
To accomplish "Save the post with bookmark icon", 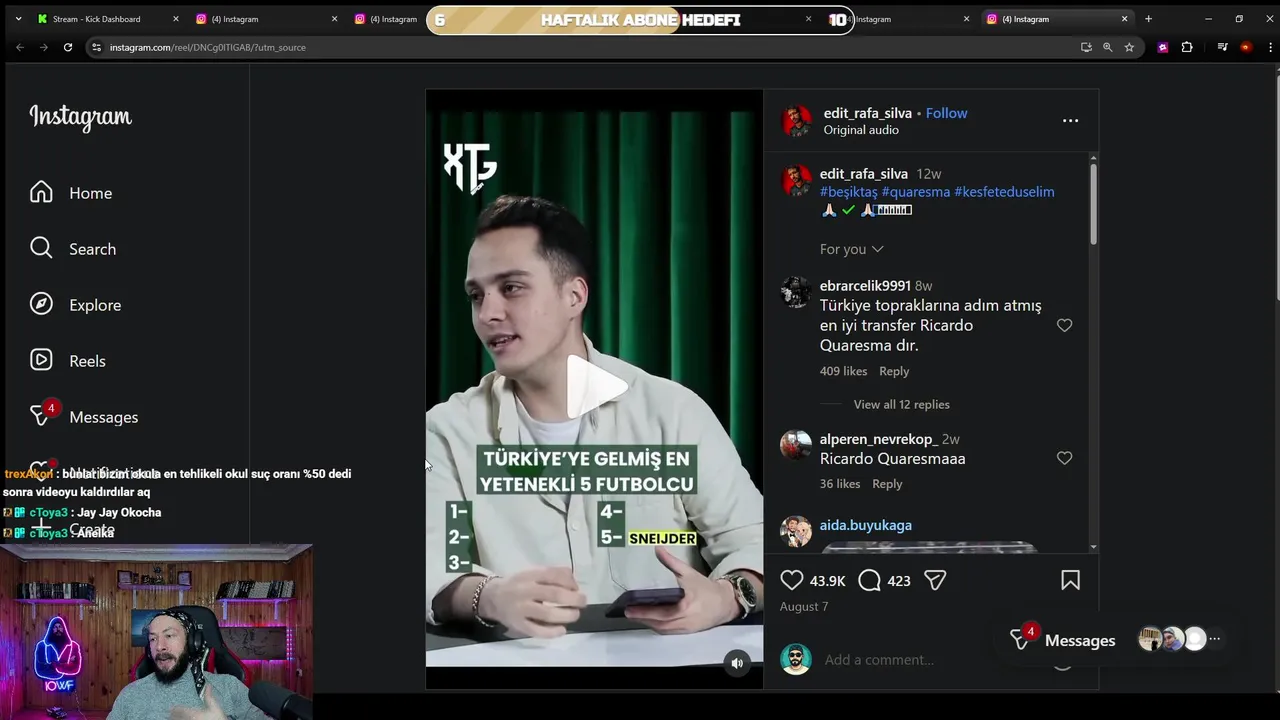I will (1070, 580).
